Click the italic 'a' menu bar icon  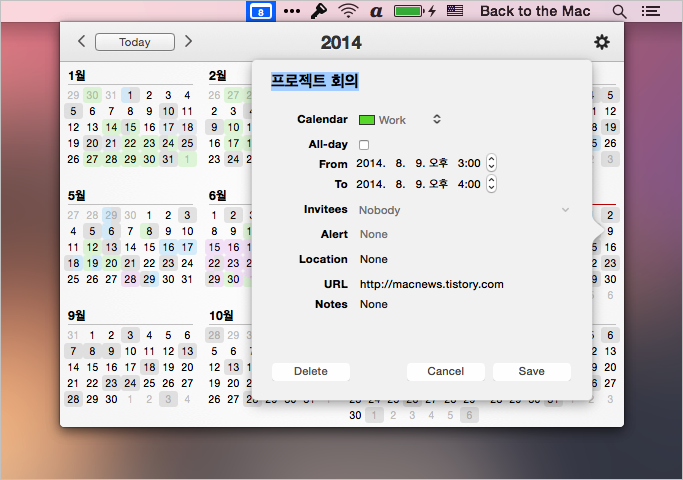tap(376, 11)
